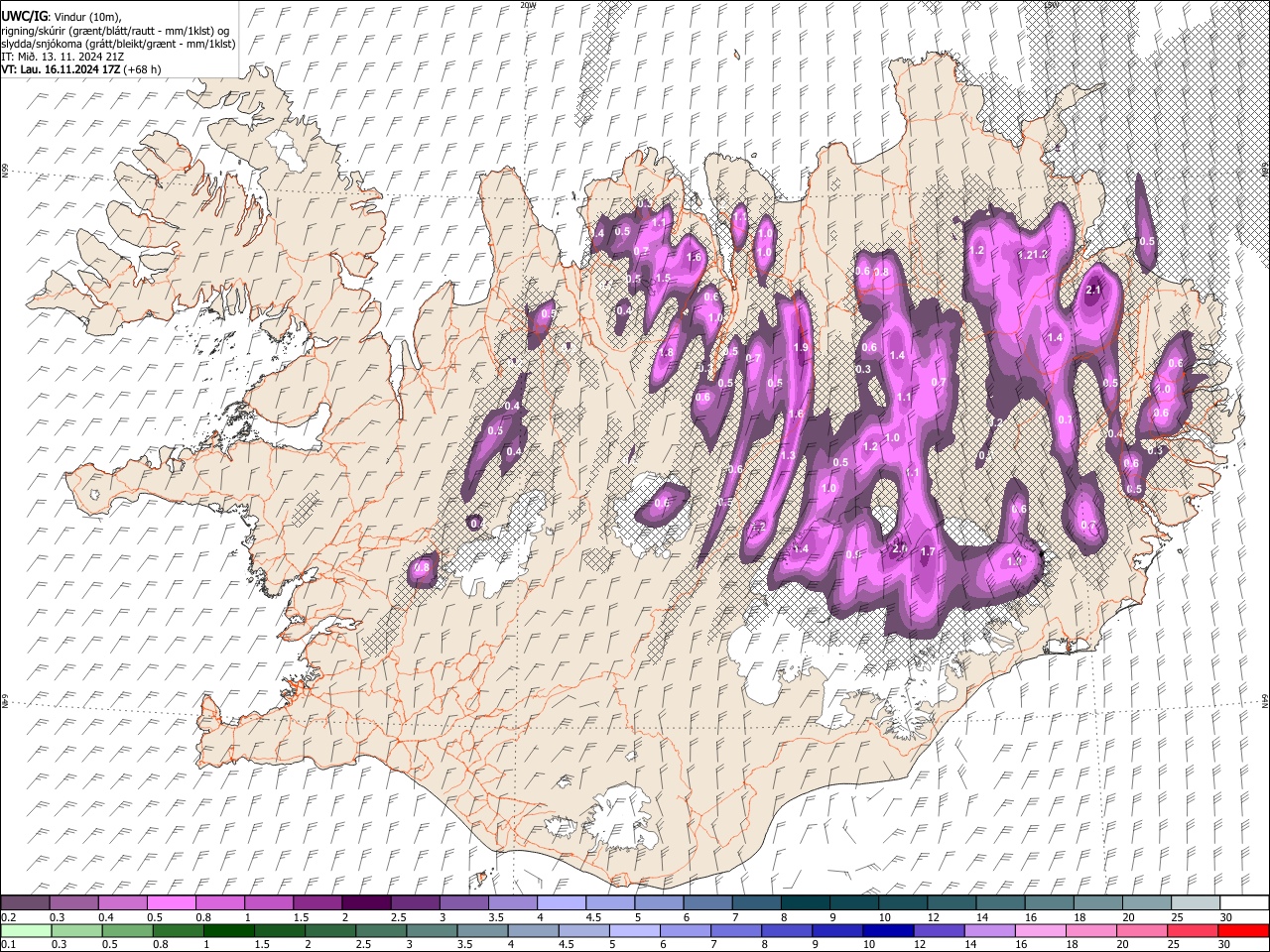Click the '30' label on the bottom legend row
Screen dimensions: 1270x952
(1224, 944)
